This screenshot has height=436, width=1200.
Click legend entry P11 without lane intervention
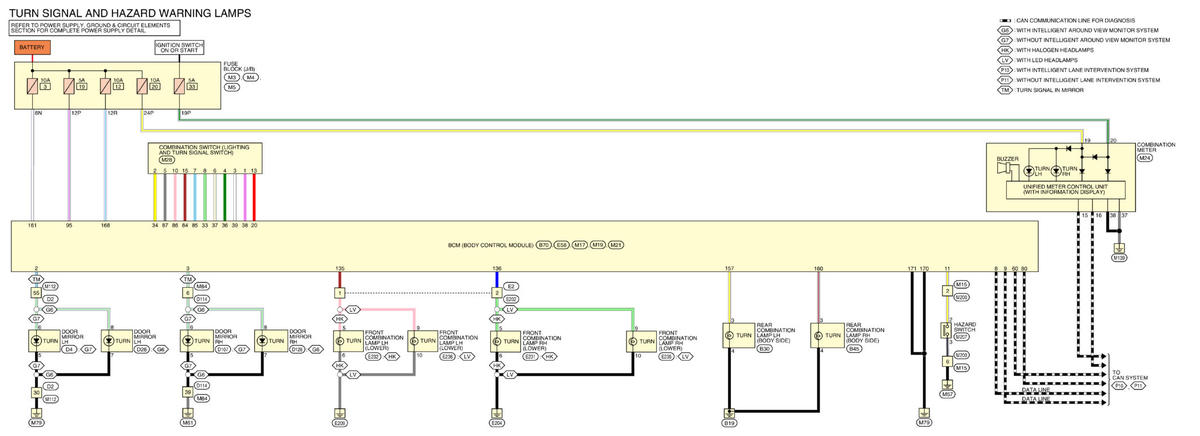(1079, 80)
